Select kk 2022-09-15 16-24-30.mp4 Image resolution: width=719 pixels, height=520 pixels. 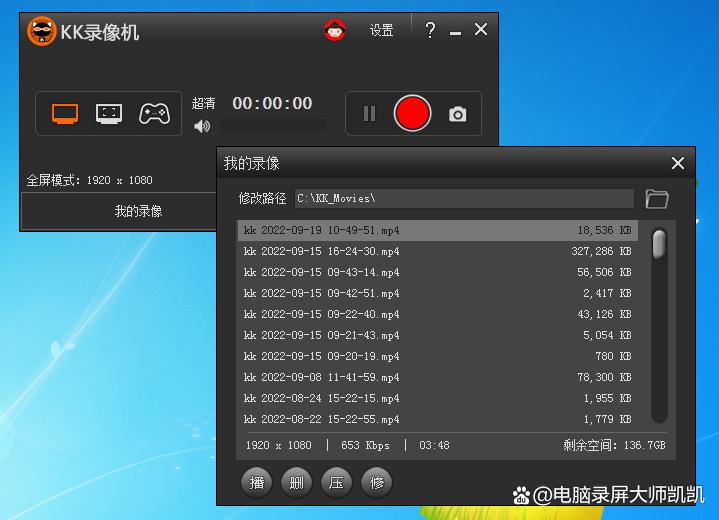pyautogui.click(x=437, y=251)
